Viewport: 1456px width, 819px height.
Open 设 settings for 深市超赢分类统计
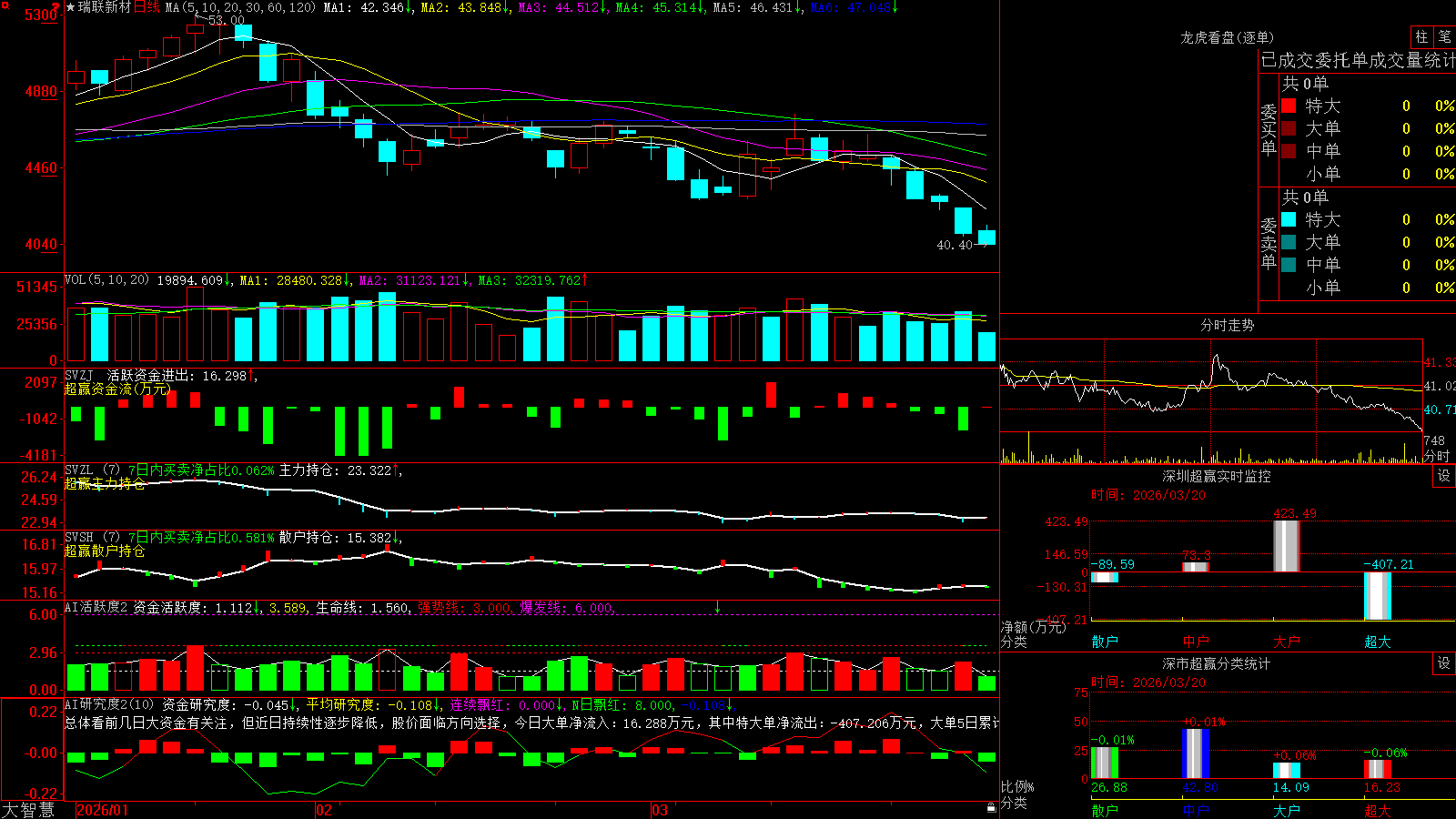[x=1444, y=663]
